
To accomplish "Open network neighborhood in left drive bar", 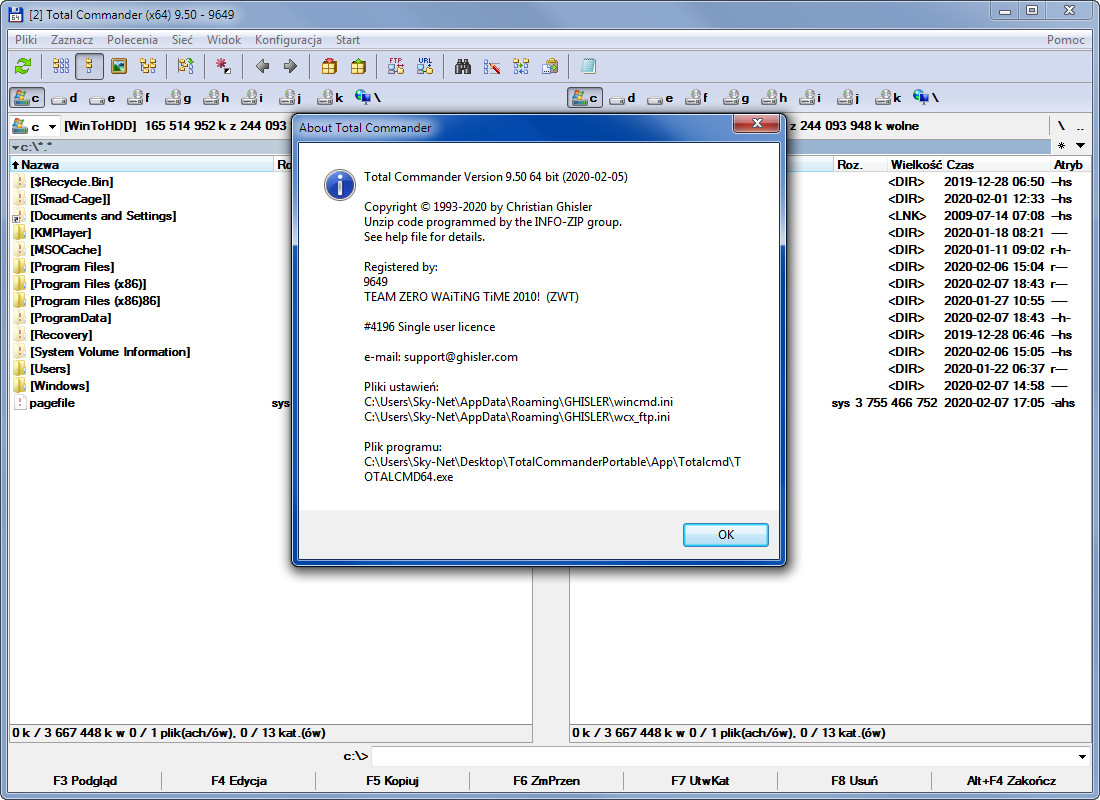I will click(368, 98).
